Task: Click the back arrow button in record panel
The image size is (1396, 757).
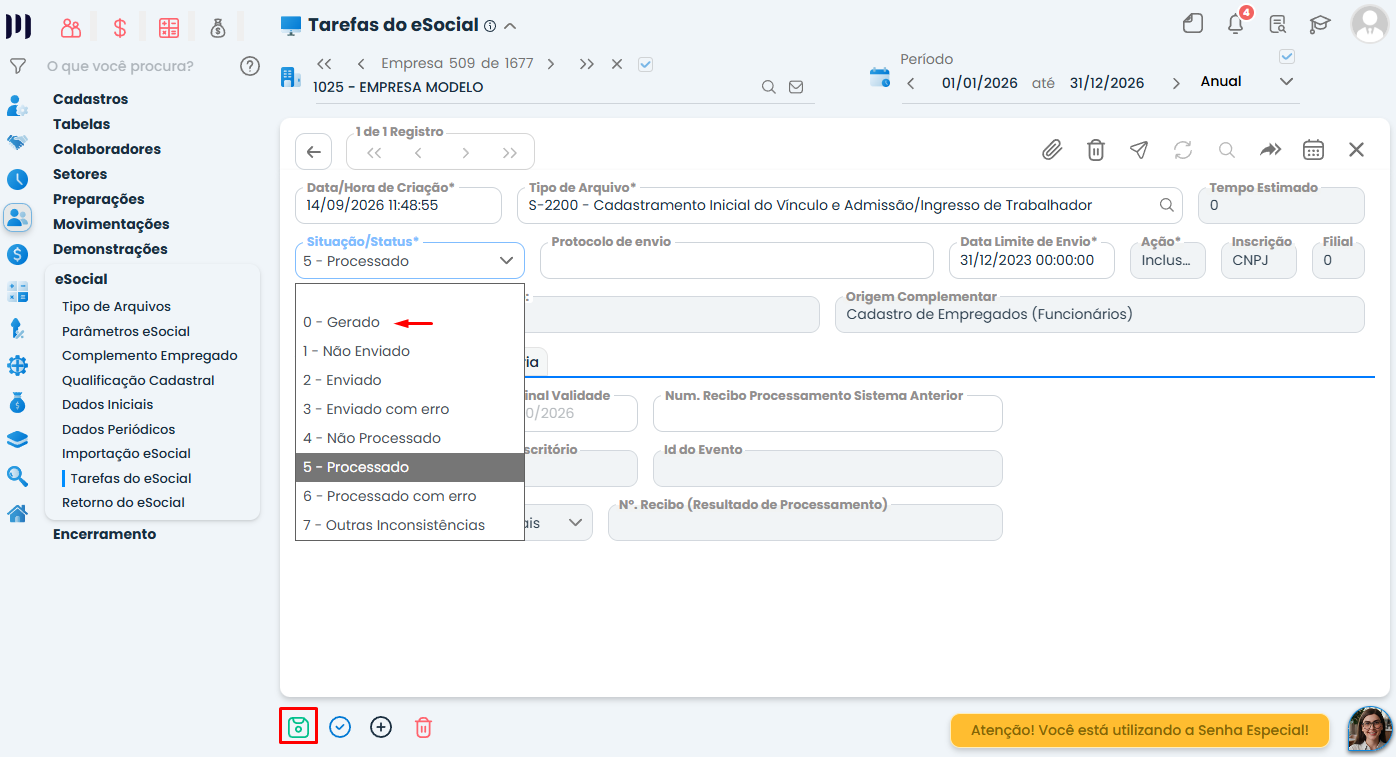Action: point(313,151)
